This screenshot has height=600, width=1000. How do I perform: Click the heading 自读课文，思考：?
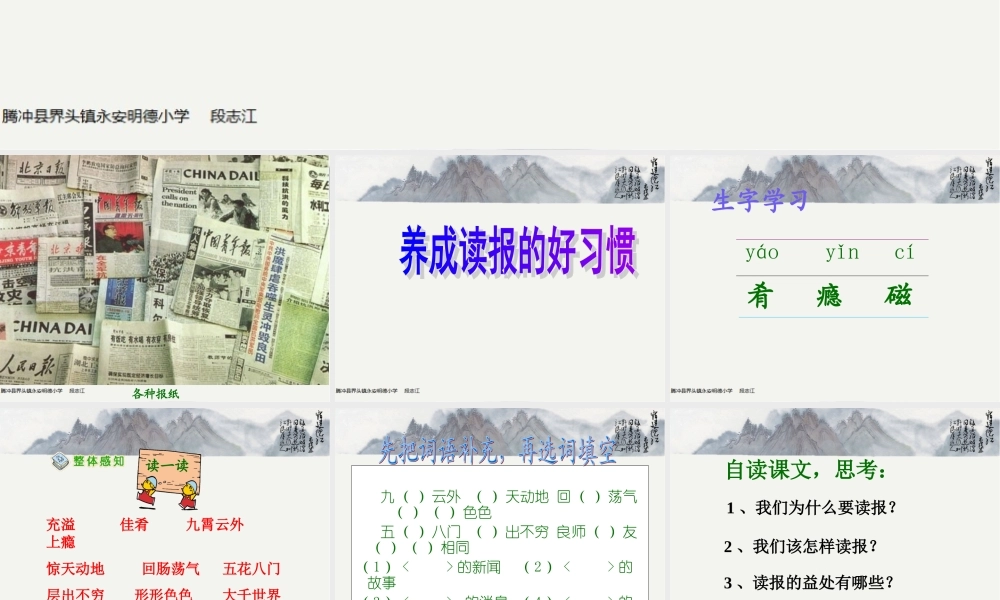click(x=806, y=470)
